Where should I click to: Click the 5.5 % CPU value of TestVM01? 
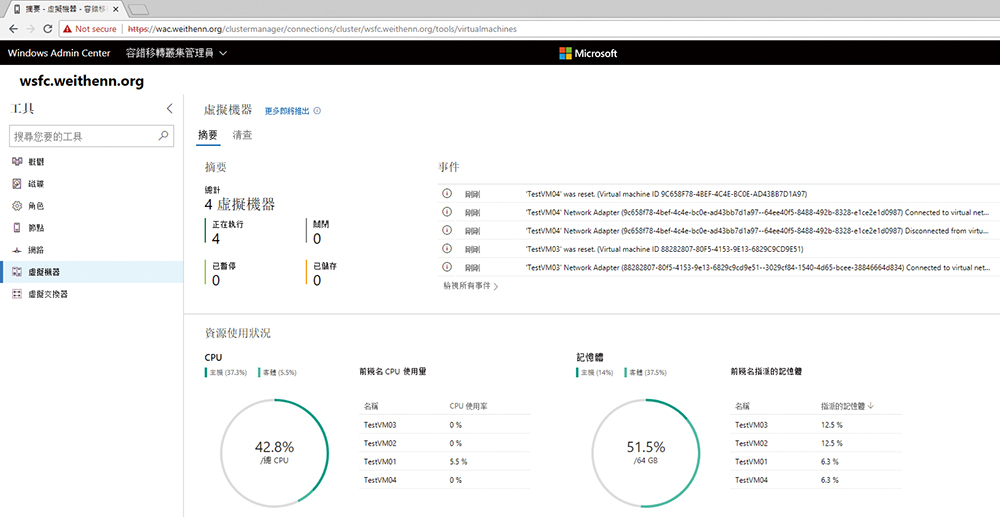coord(458,462)
